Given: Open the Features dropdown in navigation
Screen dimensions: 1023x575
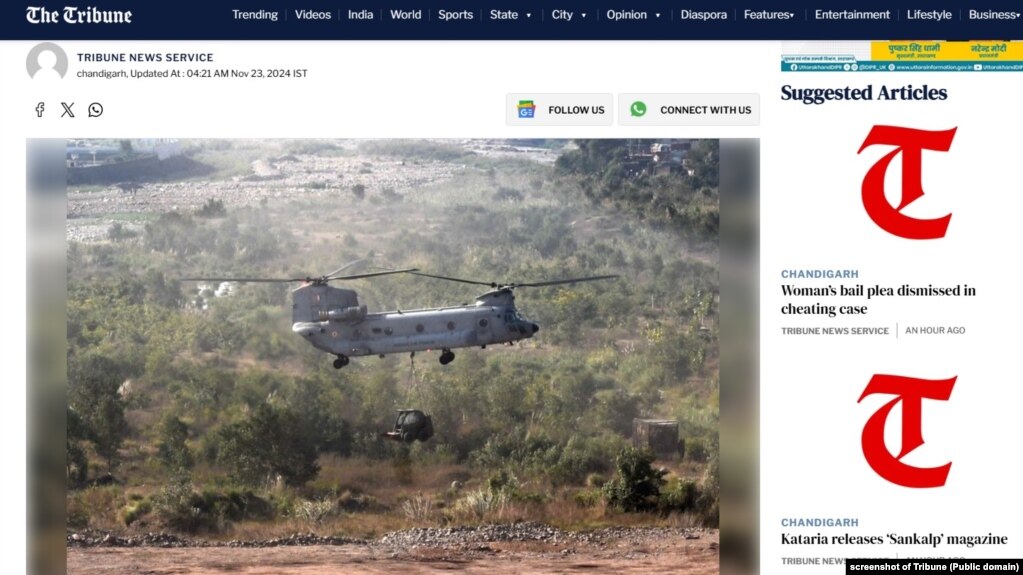Looking at the screenshot, I should click(769, 14).
